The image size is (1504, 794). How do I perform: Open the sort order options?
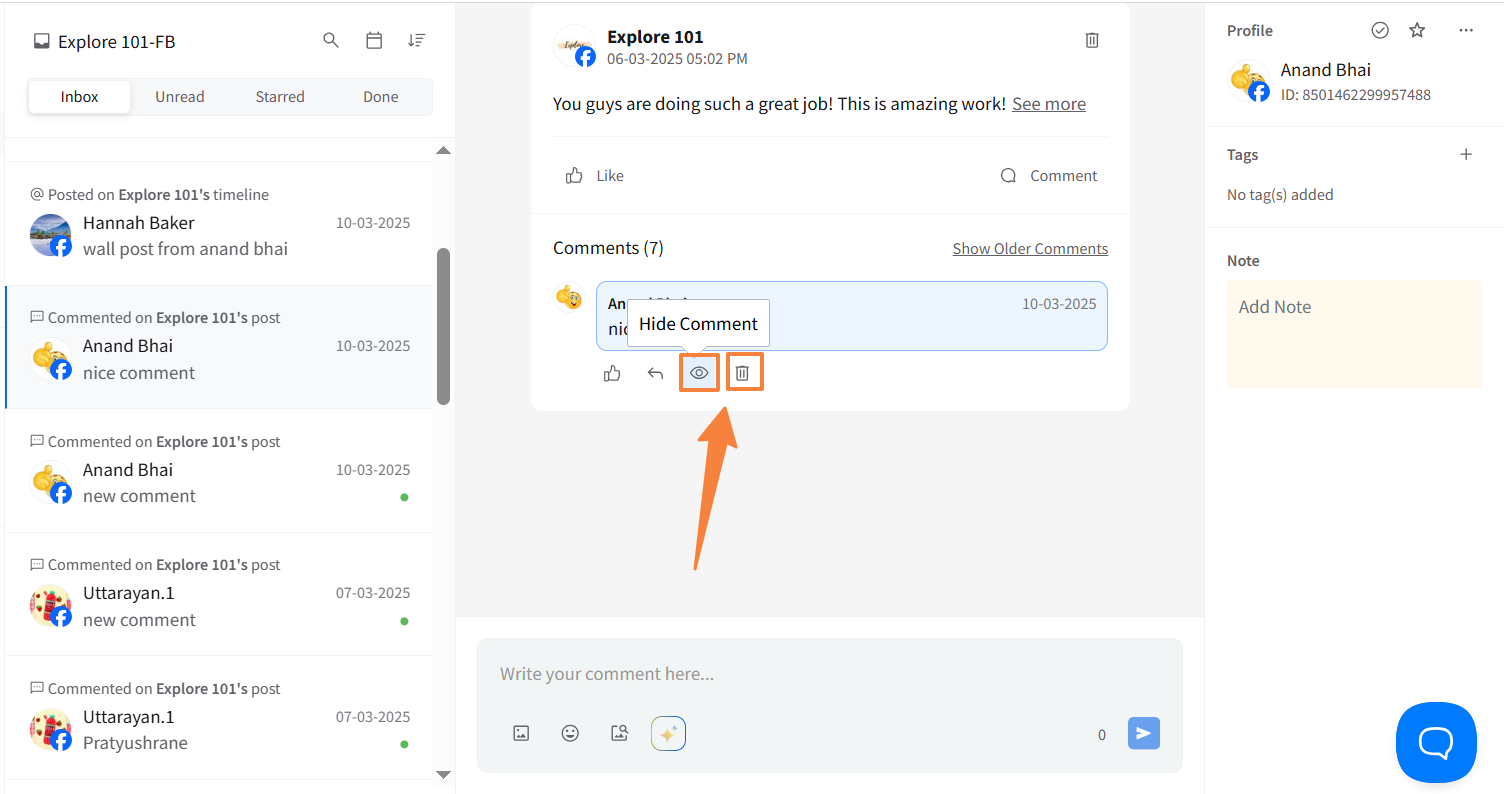417,41
